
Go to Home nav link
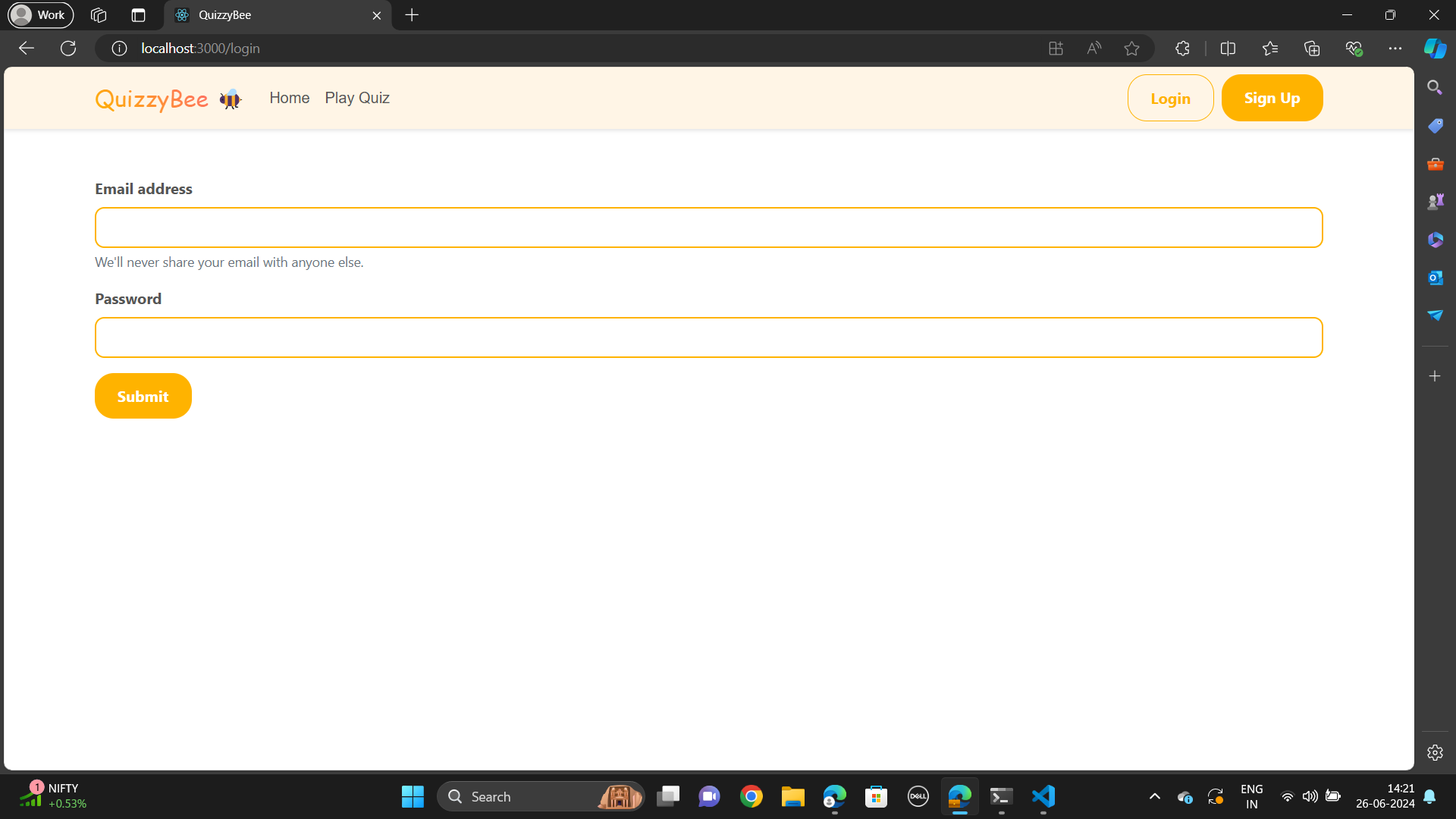289,98
